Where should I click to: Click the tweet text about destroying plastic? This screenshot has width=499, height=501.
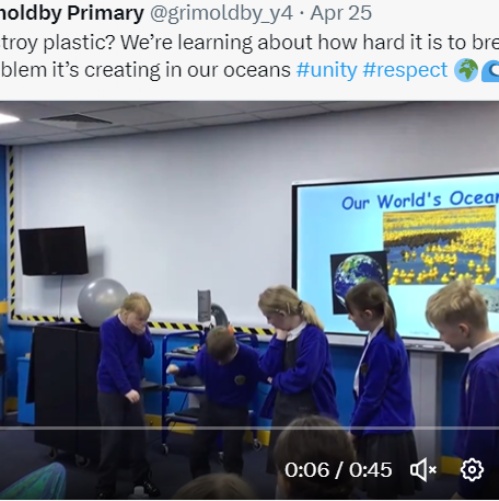tap(249, 42)
